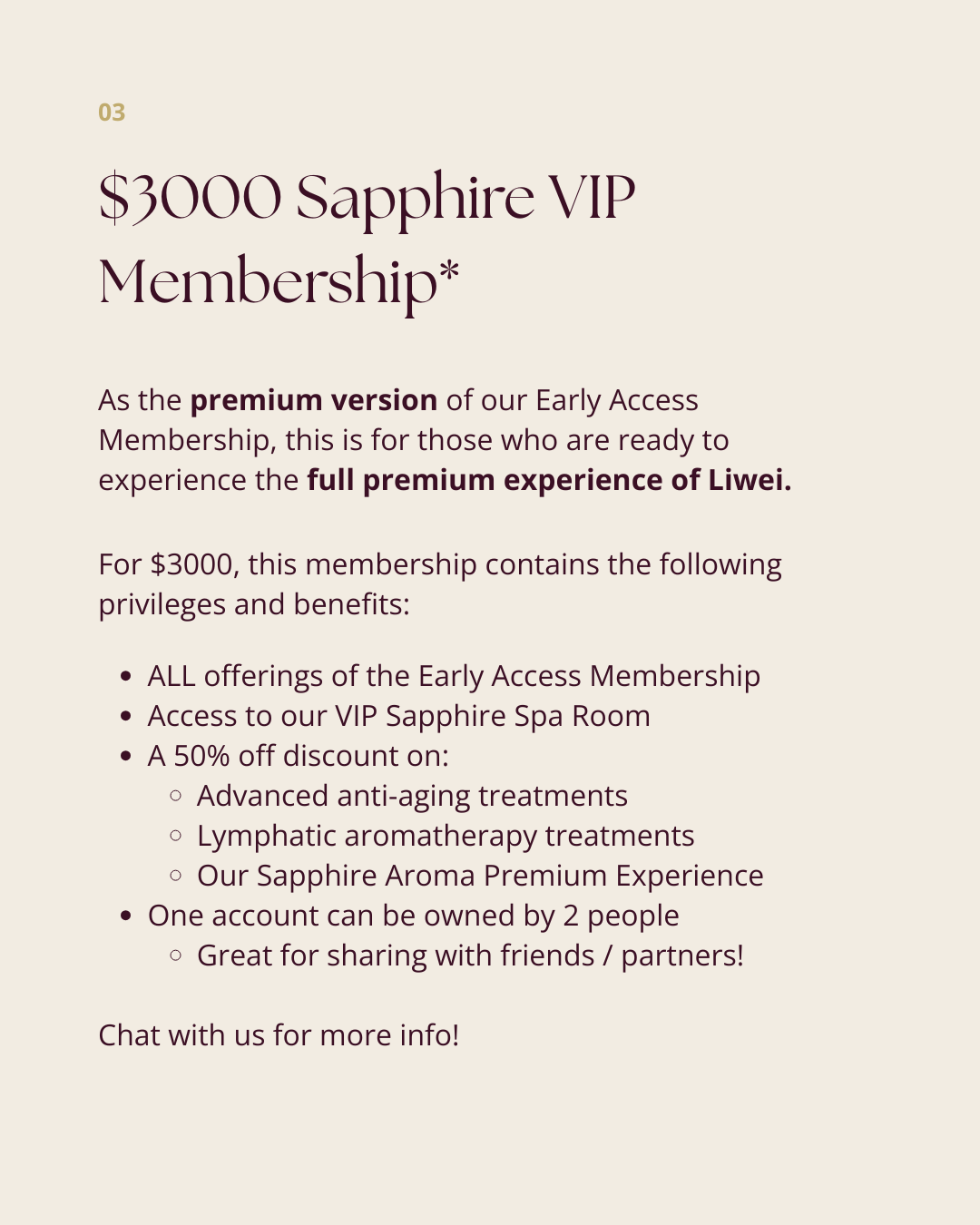Click the For $3000 membership sentence
Screen dimensions: 980x1225
(440, 564)
